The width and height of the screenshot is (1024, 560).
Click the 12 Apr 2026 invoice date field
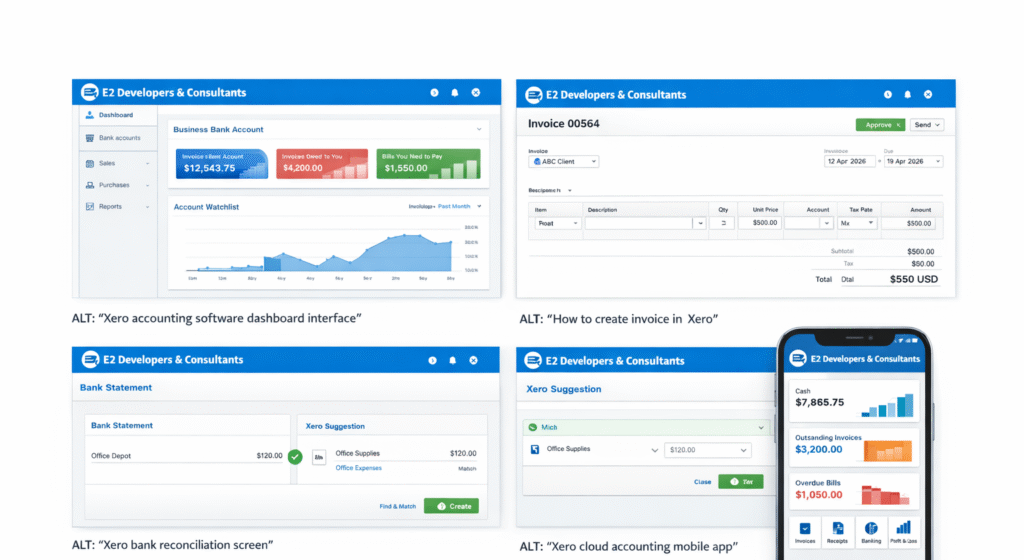point(849,161)
